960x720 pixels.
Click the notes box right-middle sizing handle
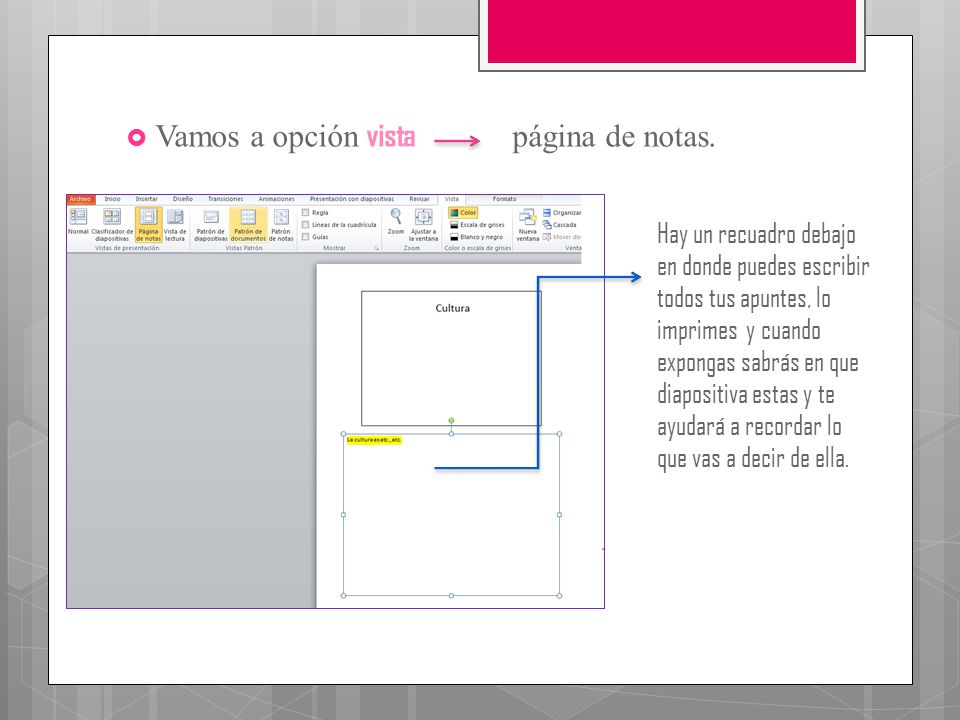pyautogui.click(x=559, y=515)
